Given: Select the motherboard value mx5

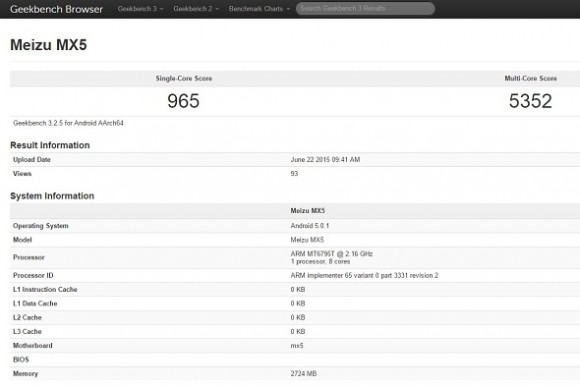Looking at the screenshot, I should pos(297,346).
